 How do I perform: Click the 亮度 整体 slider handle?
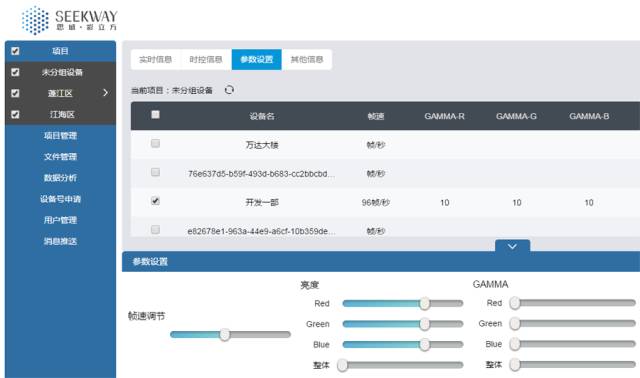coord(342,365)
